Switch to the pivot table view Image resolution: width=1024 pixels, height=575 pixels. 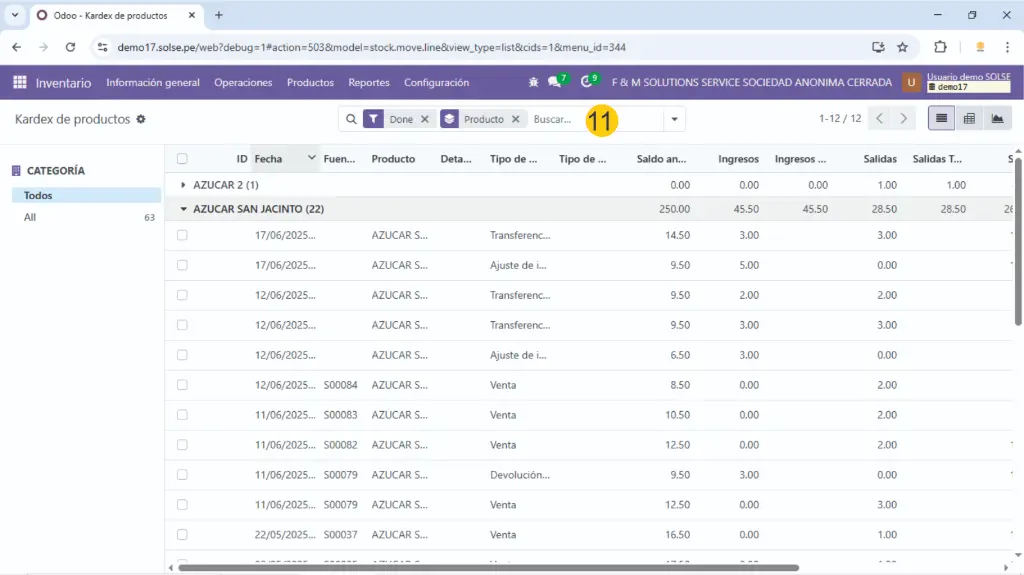click(x=968, y=119)
